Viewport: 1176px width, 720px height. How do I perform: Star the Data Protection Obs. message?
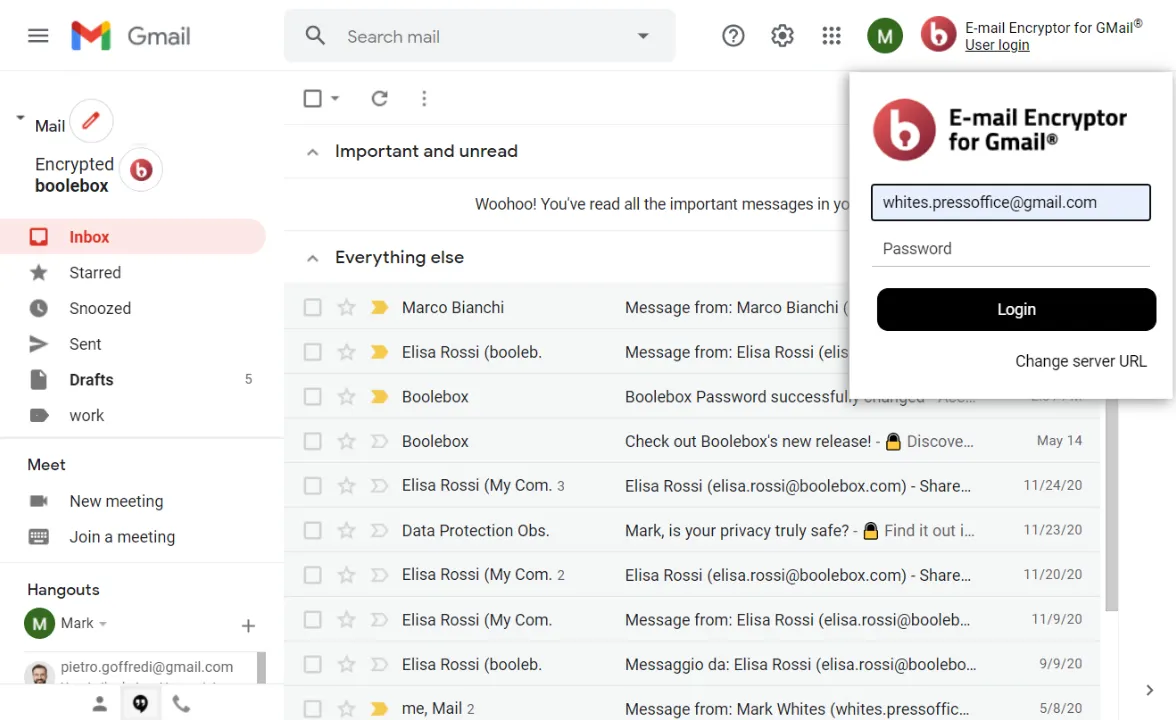(x=346, y=530)
